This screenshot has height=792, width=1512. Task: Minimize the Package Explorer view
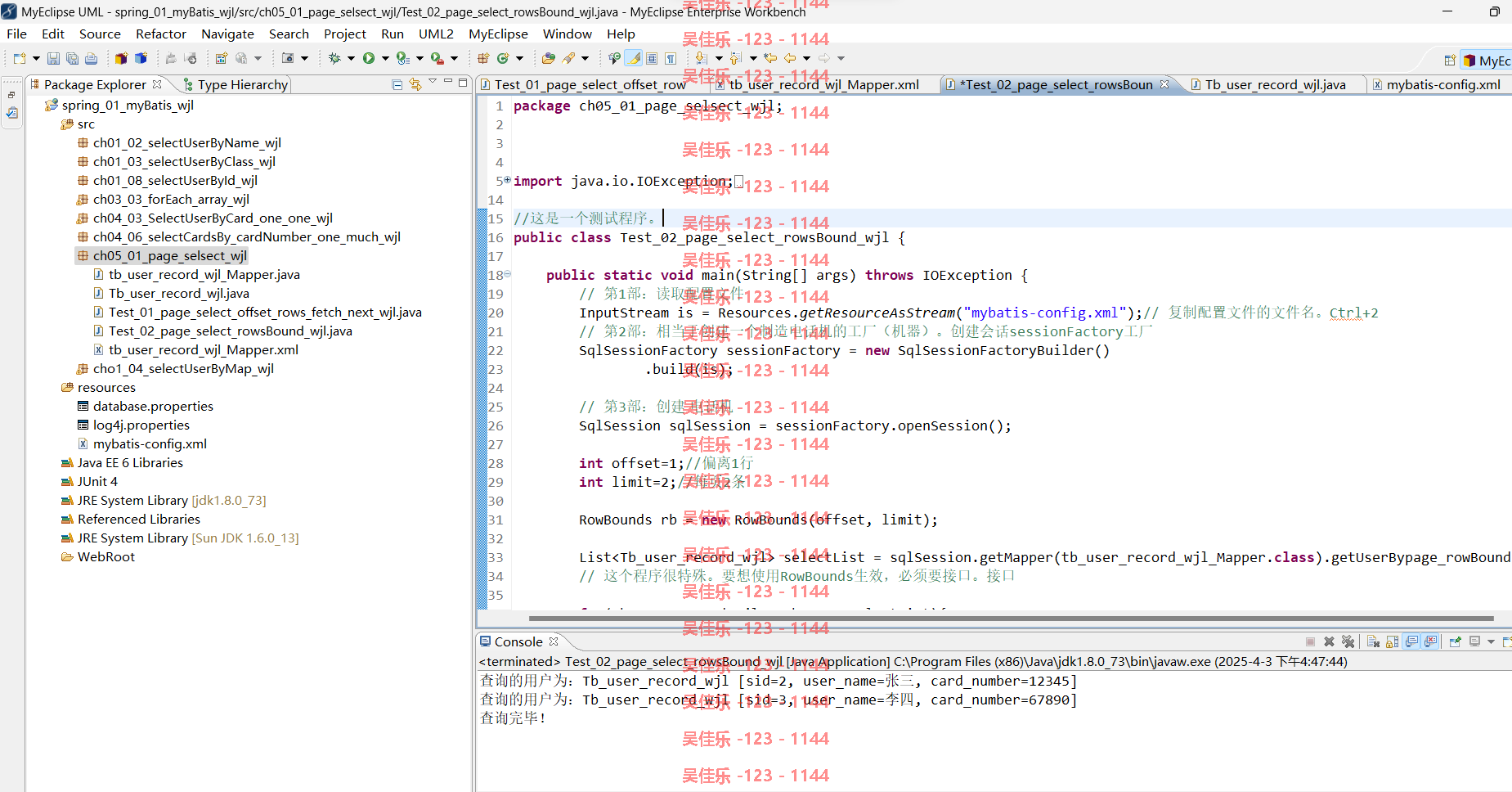pyautogui.click(x=448, y=81)
